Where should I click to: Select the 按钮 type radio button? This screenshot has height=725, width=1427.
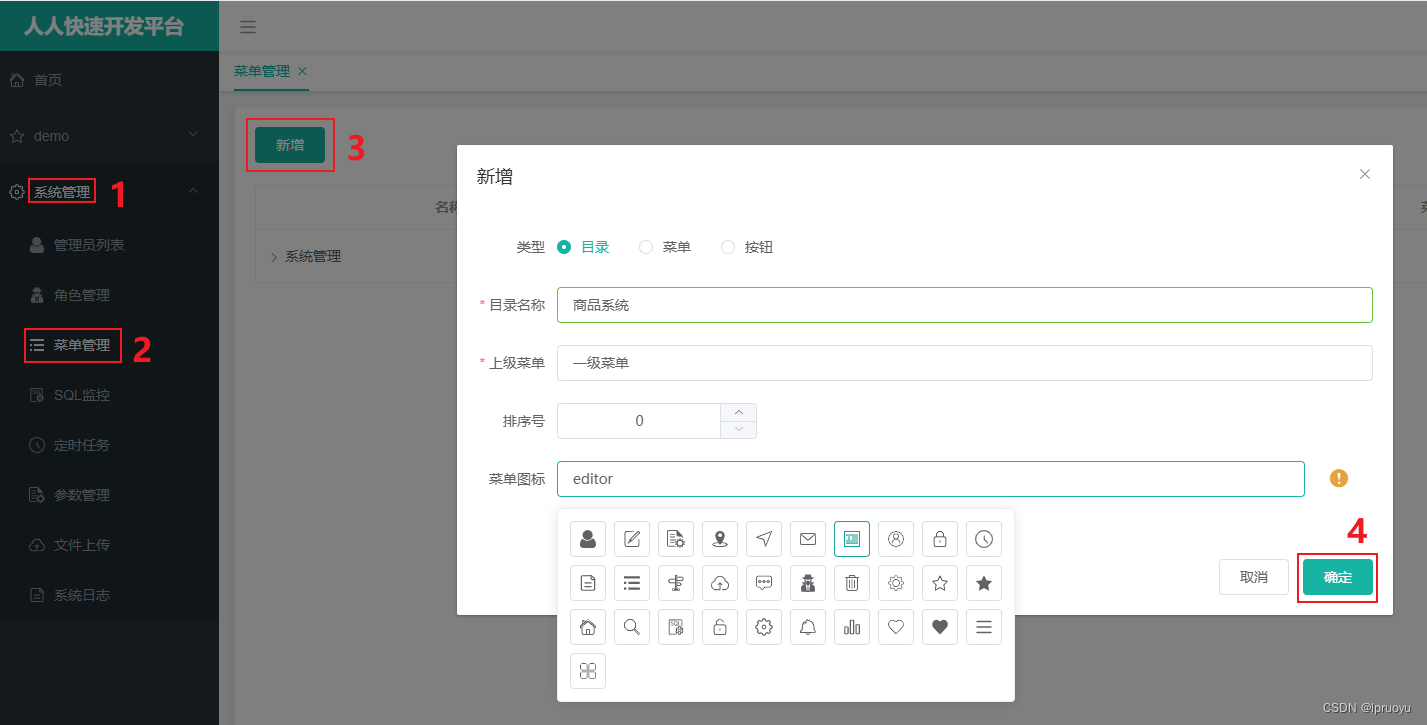pyautogui.click(x=728, y=247)
